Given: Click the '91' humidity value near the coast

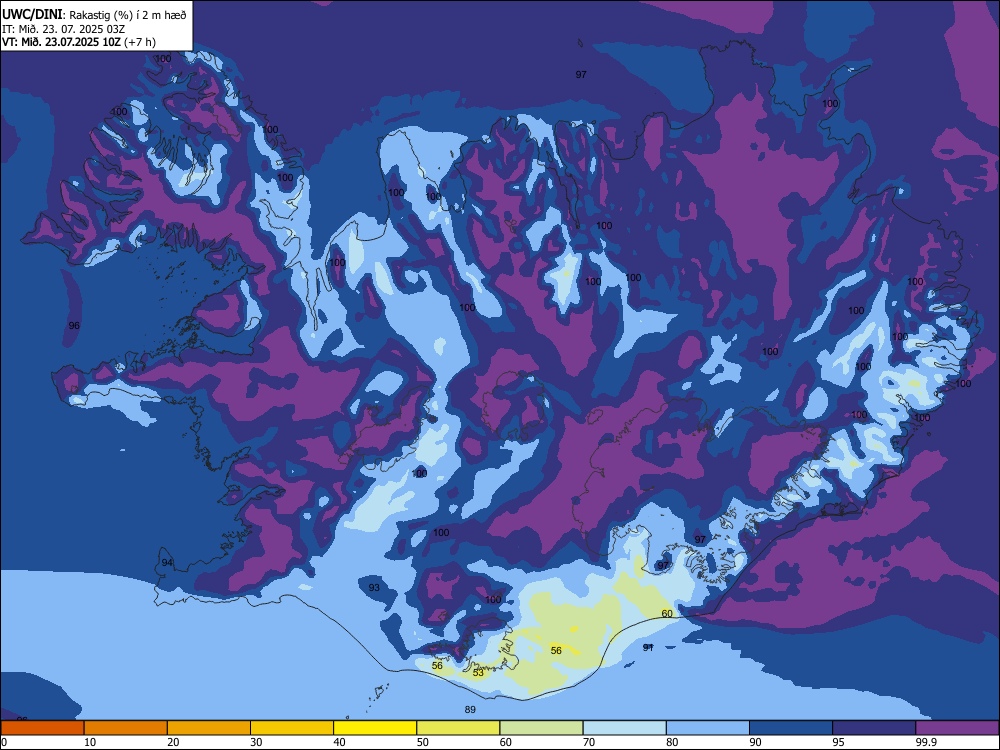Looking at the screenshot, I should pyautogui.click(x=648, y=647).
